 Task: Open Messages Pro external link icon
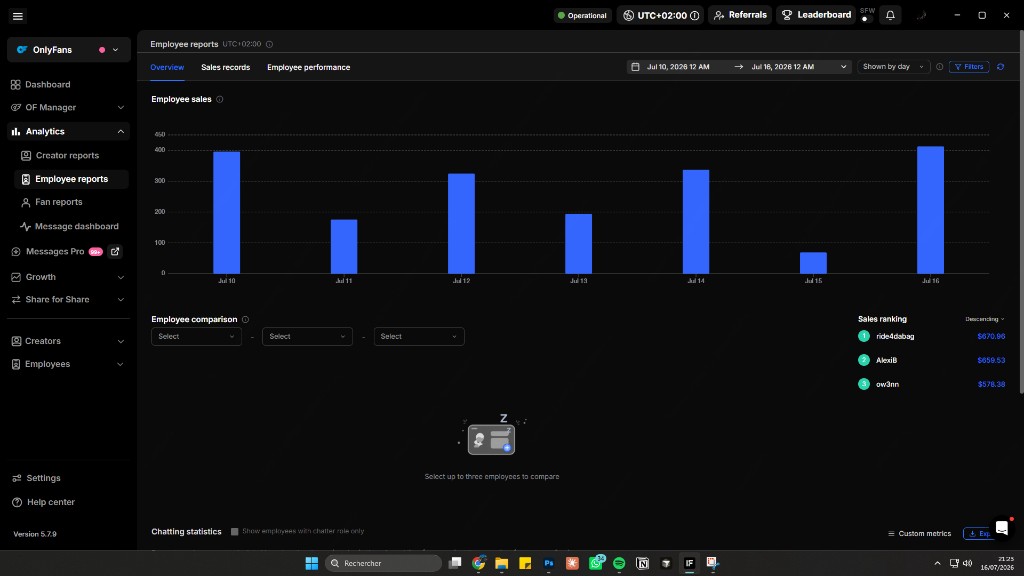(x=115, y=251)
